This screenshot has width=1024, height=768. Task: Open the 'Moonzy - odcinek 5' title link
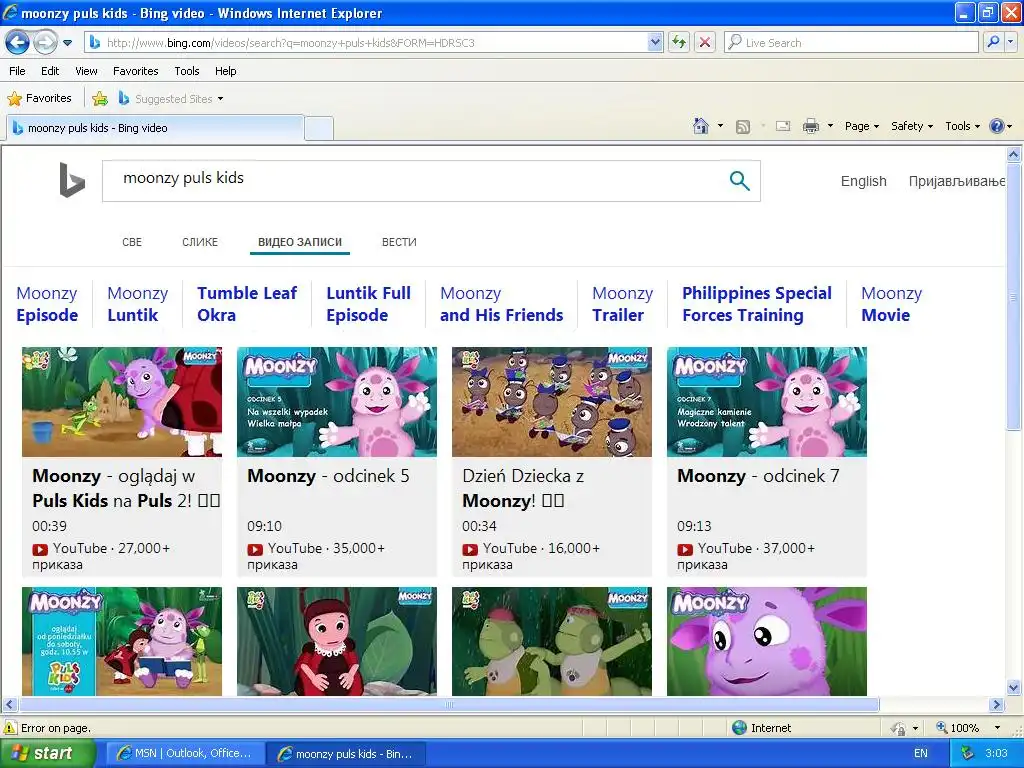[x=328, y=476]
